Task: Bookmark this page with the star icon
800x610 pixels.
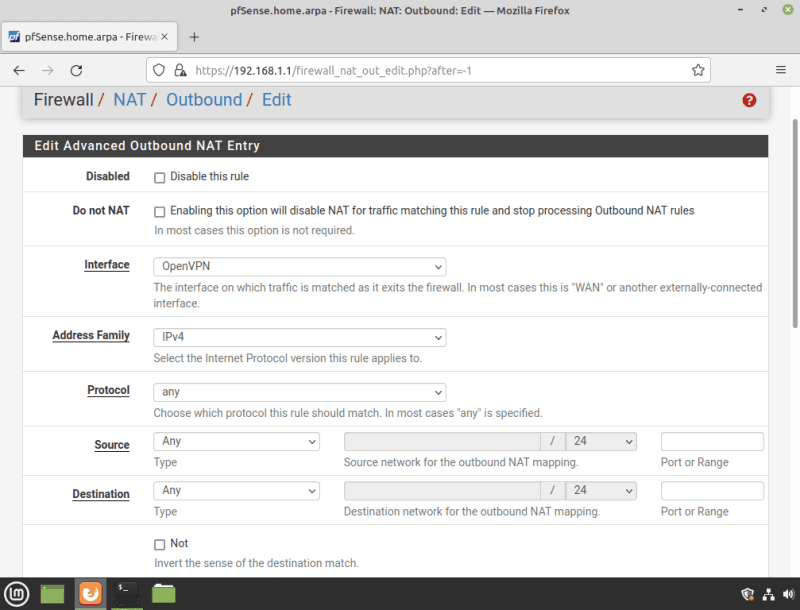Action: pyautogui.click(x=698, y=71)
